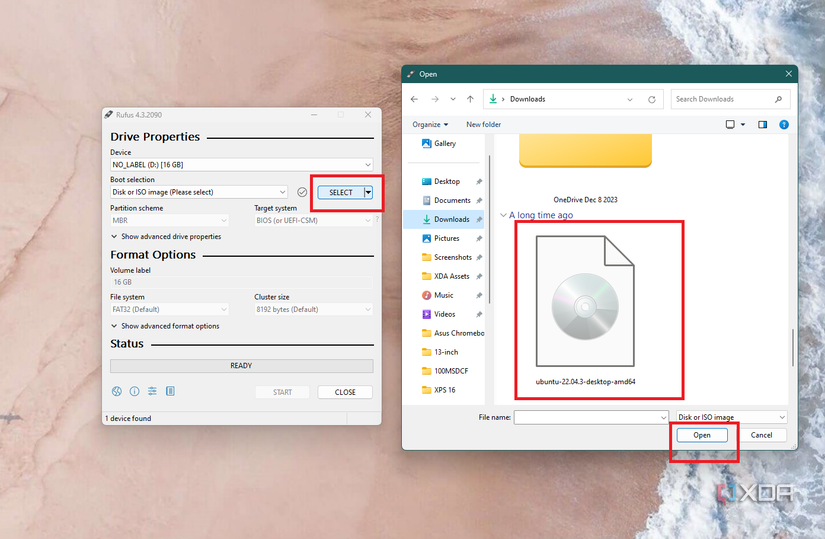
Task: Click the SELECT button in Rufus
Action: coord(341,193)
